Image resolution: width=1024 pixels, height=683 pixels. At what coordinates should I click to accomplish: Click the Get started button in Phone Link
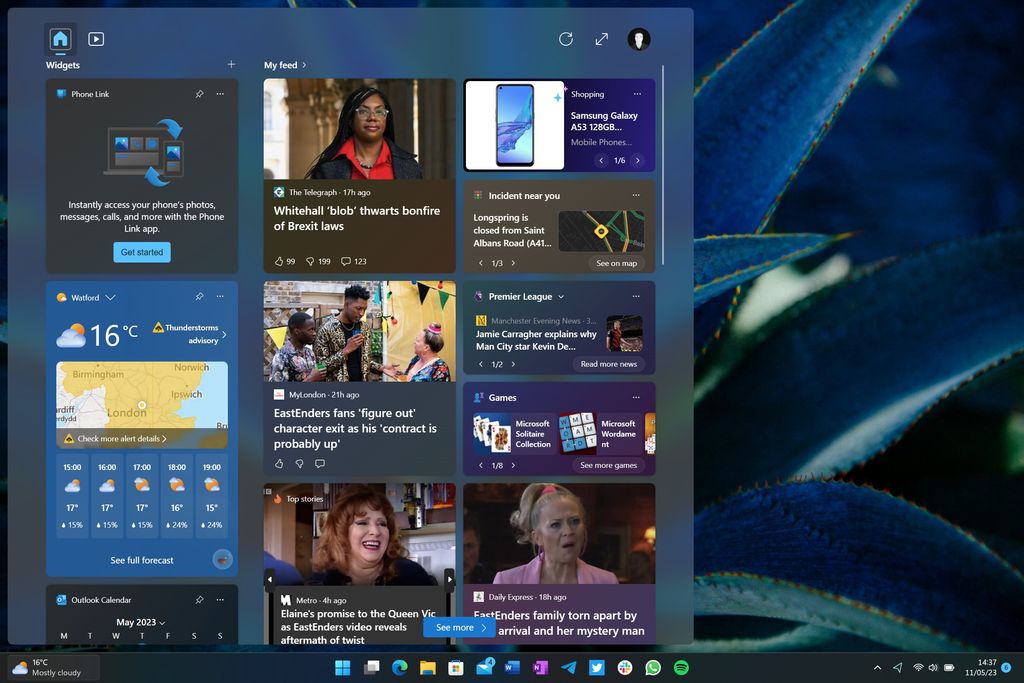141,252
